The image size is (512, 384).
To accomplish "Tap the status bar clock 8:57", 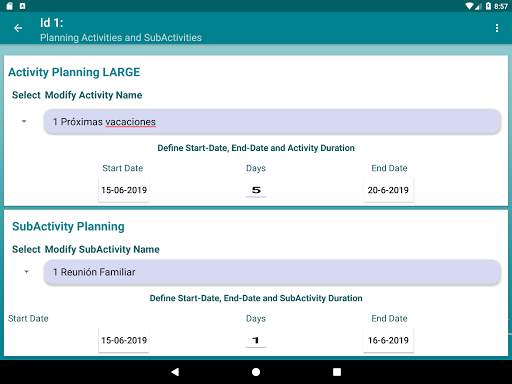I will [501, 6].
